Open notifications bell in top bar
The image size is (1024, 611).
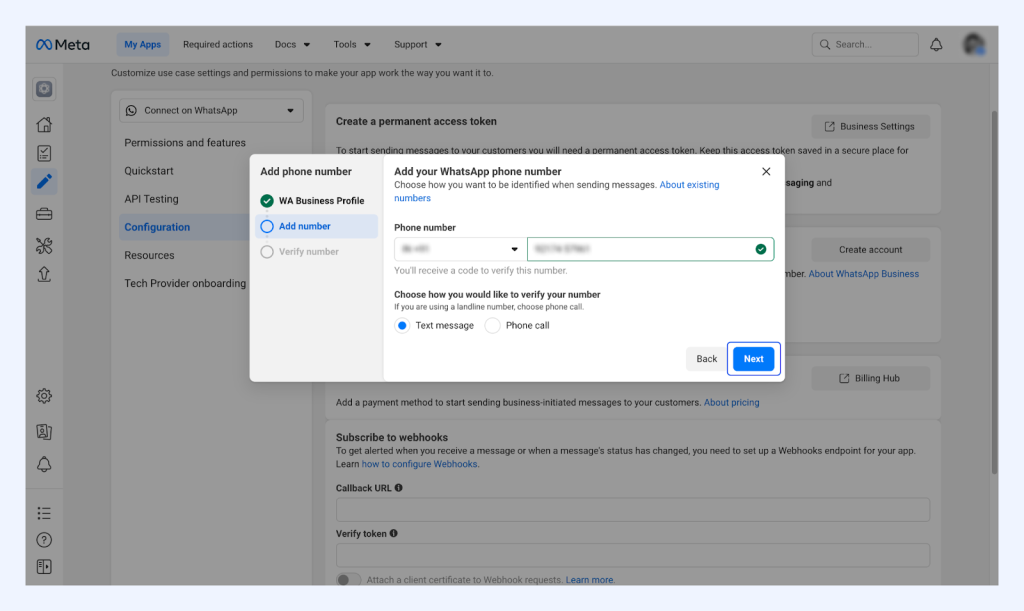click(936, 44)
